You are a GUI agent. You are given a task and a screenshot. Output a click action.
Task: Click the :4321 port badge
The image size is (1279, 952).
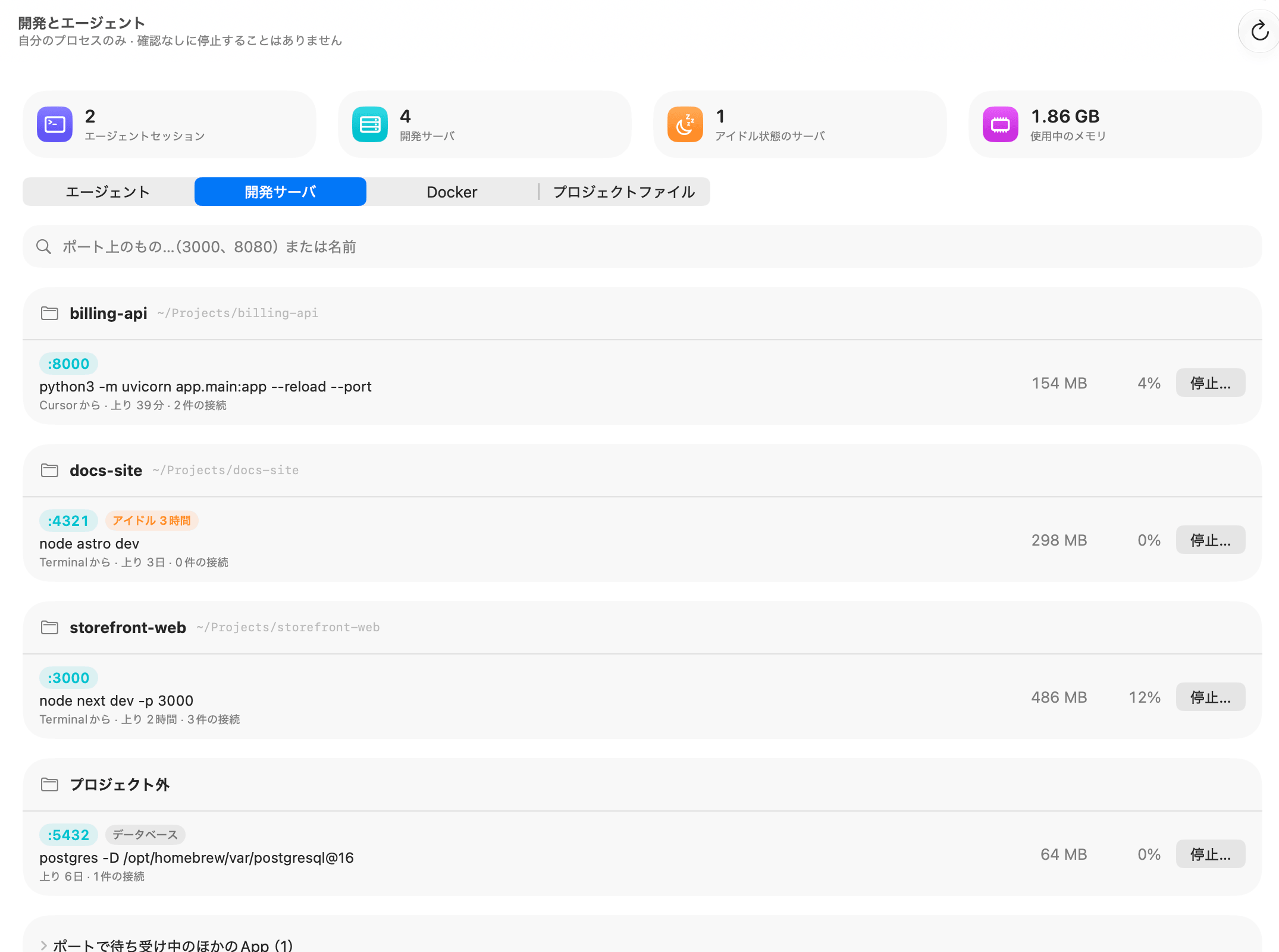(x=68, y=521)
